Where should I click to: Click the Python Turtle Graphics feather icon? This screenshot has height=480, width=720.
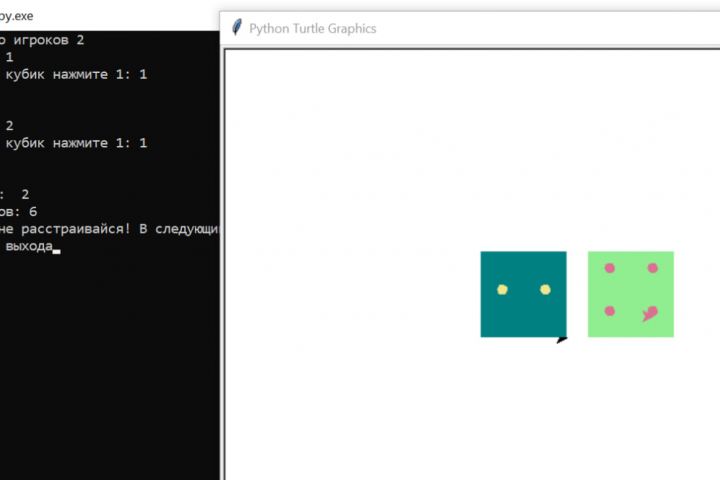tap(236, 28)
